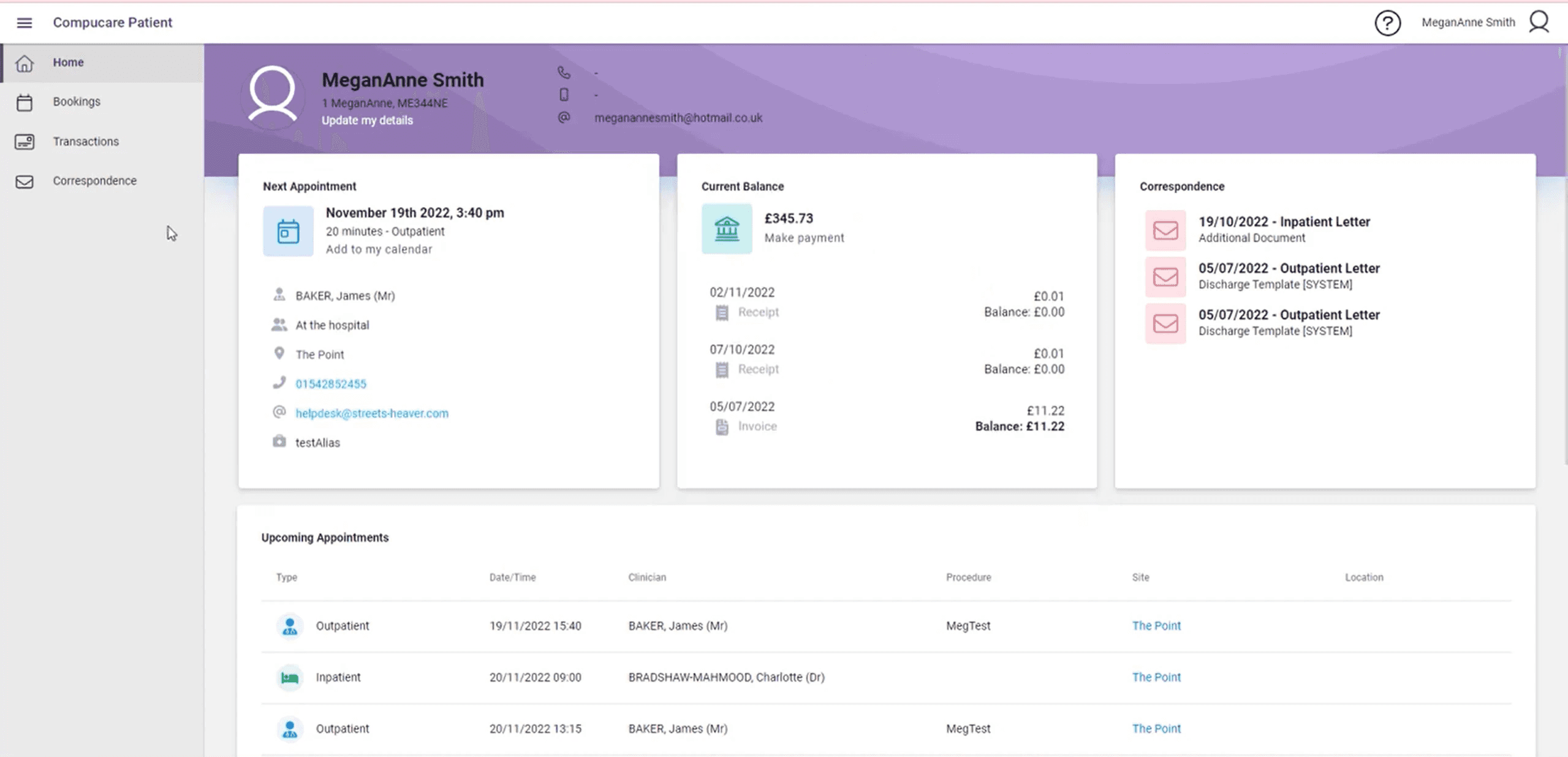The width and height of the screenshot is (1568, 757).
Task: Click the invoice document icon for 05/07/2022
Action: coord(722,427)
